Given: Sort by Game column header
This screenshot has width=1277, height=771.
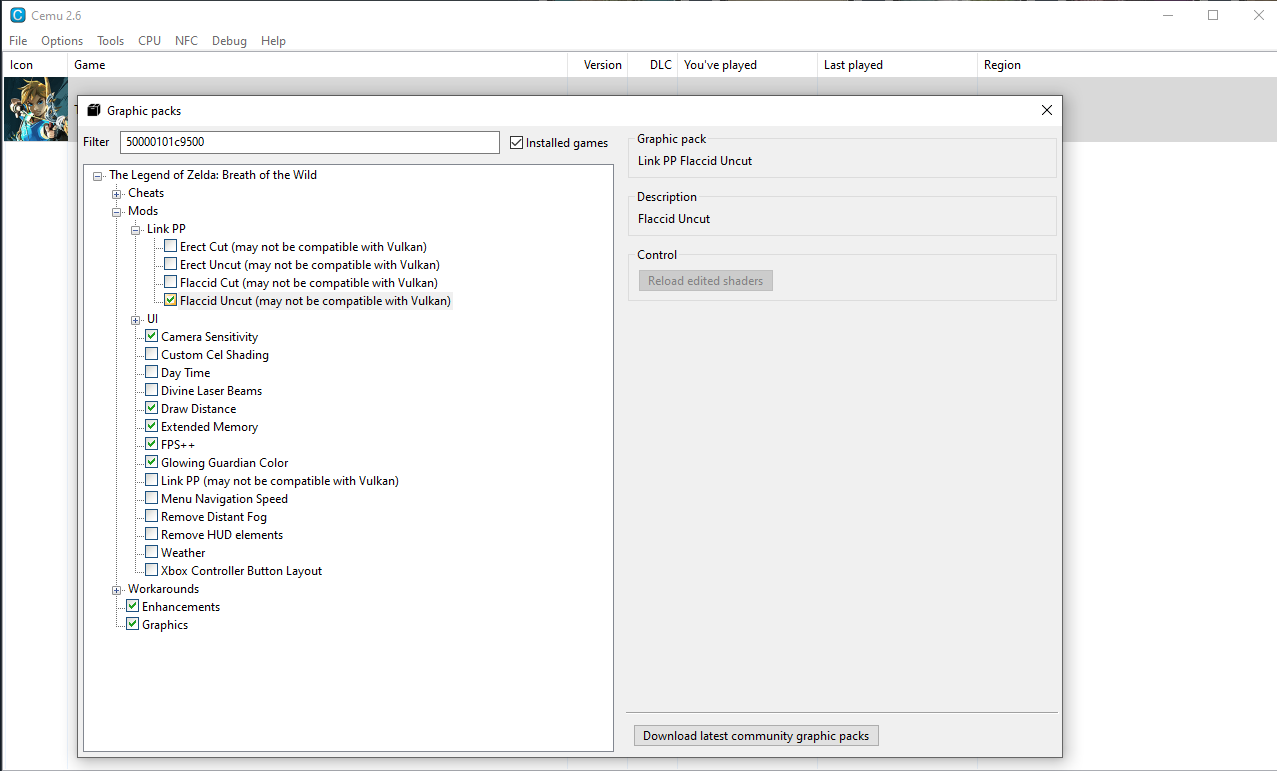Looking at the screenshot, I should point(317,65).
